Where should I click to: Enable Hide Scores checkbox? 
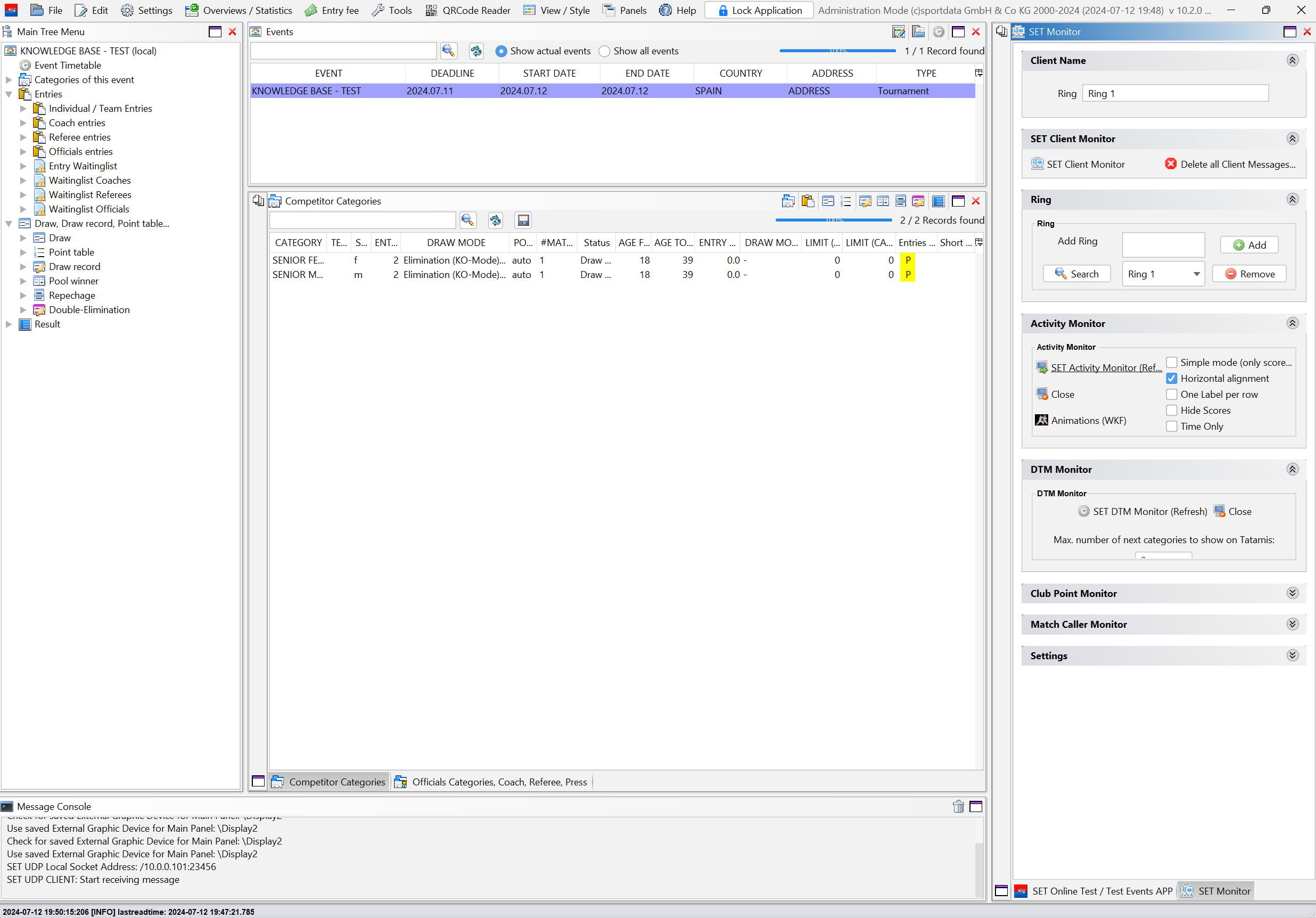click(x=1172, y=411)
